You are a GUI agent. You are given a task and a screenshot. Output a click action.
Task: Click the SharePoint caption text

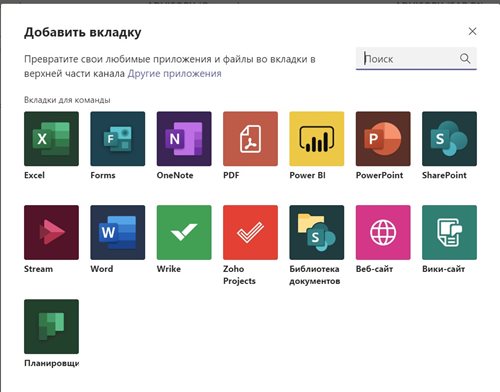point(444,175)
